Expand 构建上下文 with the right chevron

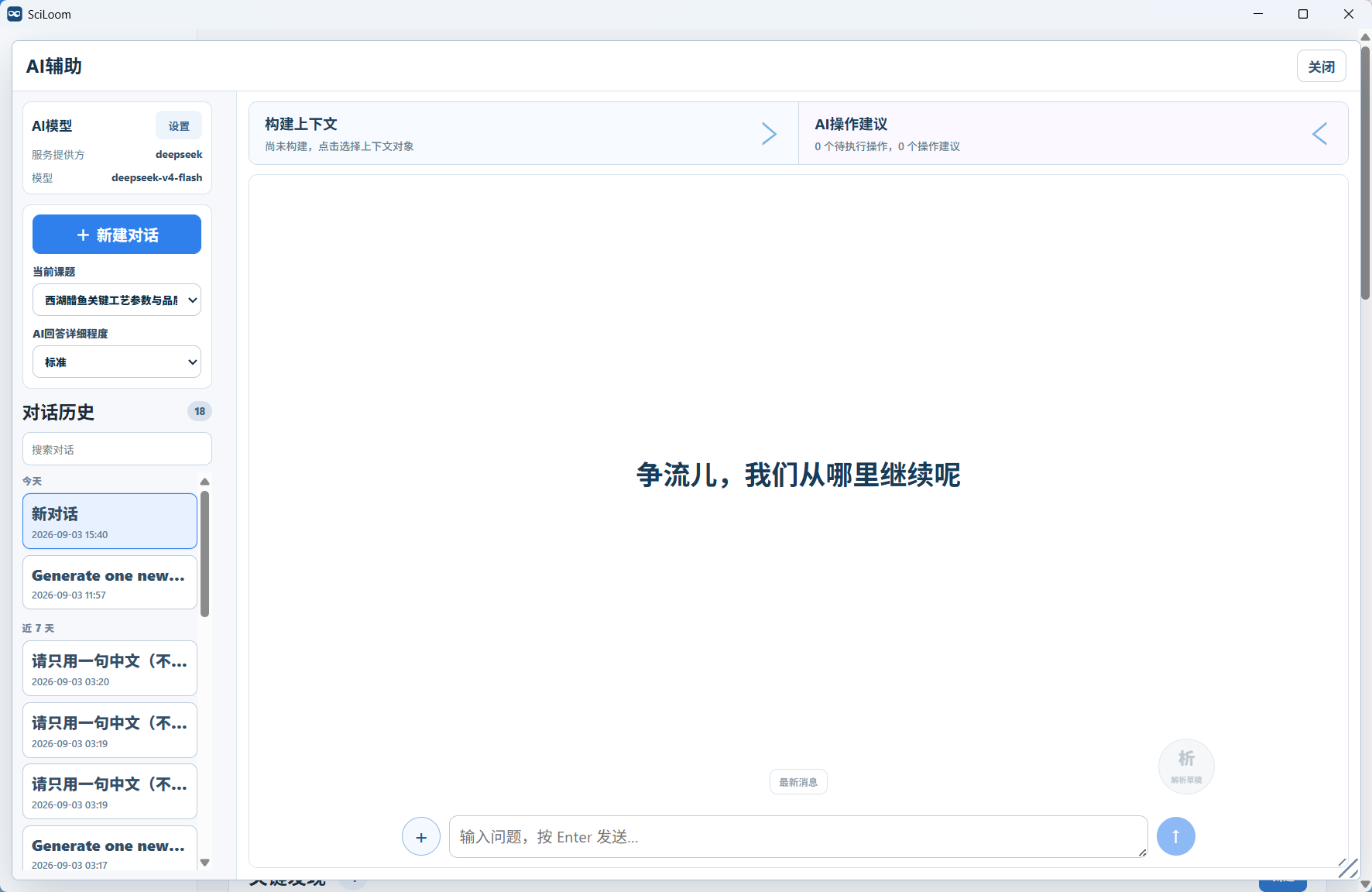click(x=768, y=134)
